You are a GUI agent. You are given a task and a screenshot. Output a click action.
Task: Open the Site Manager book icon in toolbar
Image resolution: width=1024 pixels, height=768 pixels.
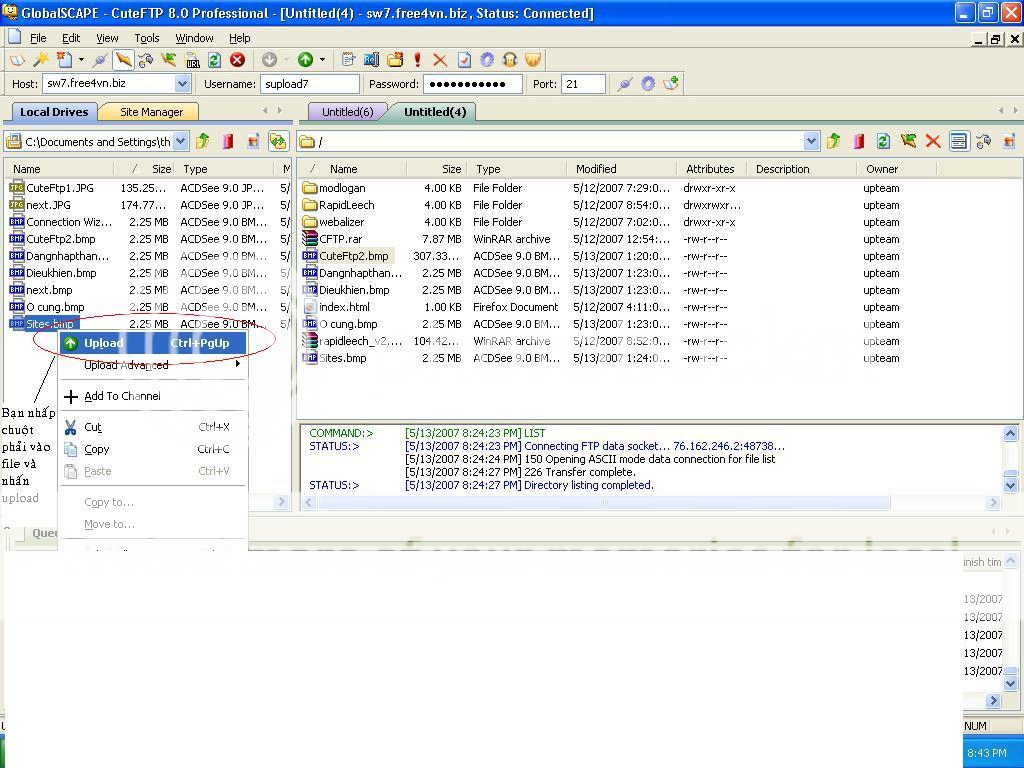18,60
